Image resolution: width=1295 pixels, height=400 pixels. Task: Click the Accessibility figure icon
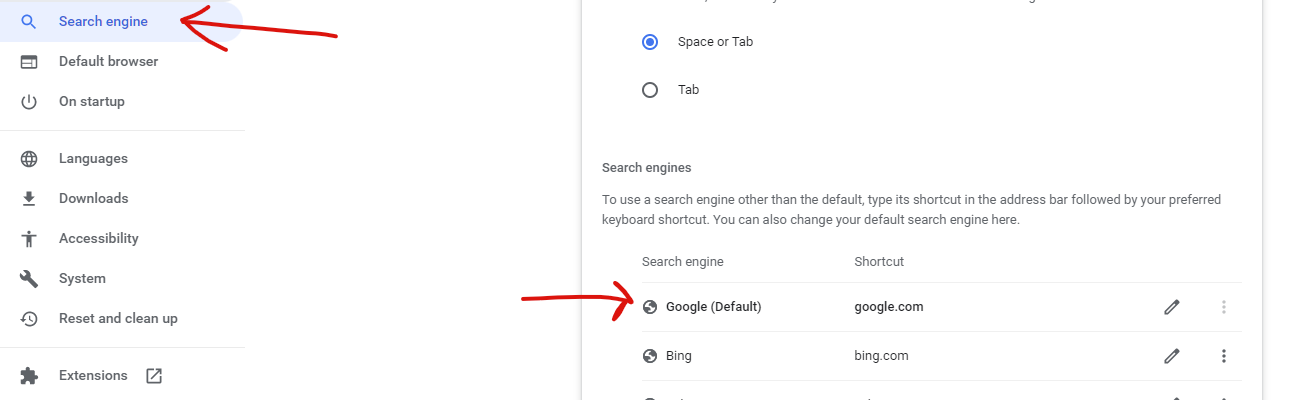[x=29, y=239]
